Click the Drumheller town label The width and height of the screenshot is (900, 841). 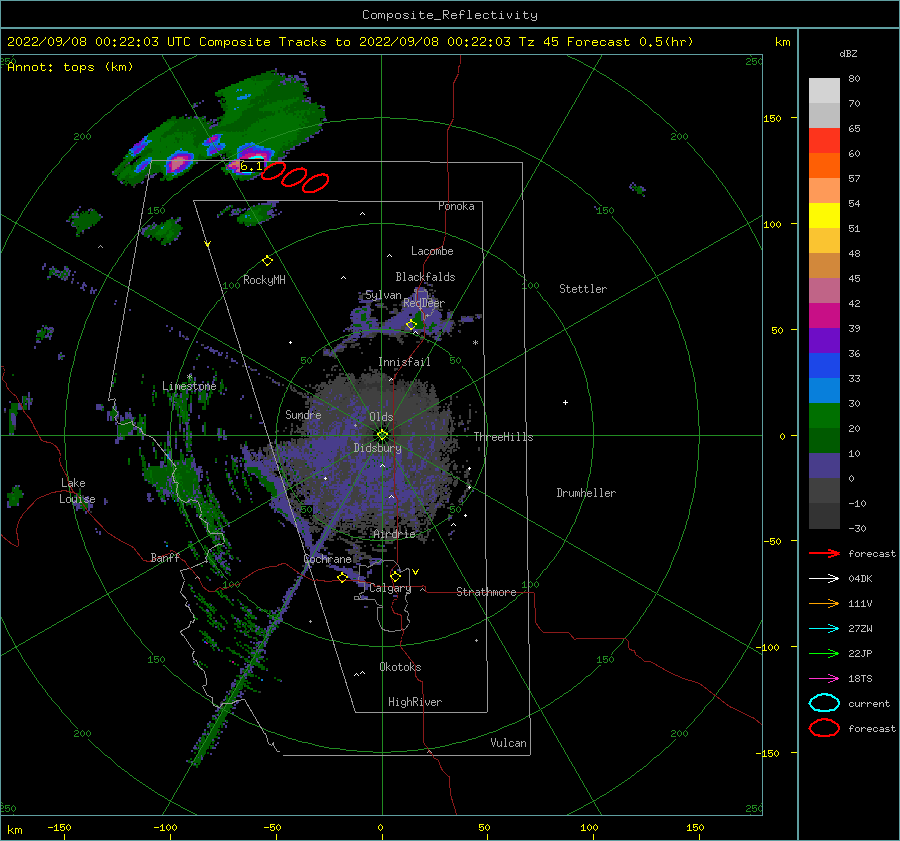(x=586, y=493)
